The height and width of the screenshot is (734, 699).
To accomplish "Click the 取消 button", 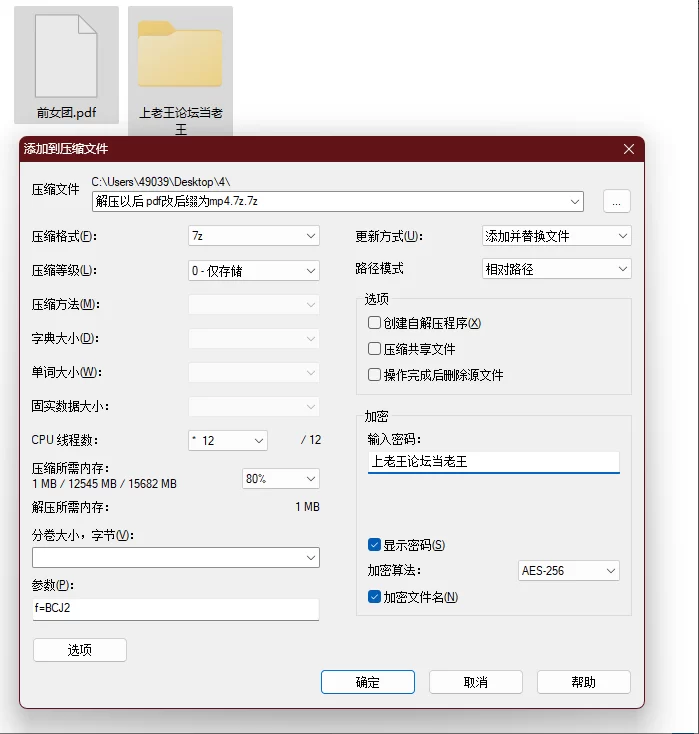I will click(476, 682).
